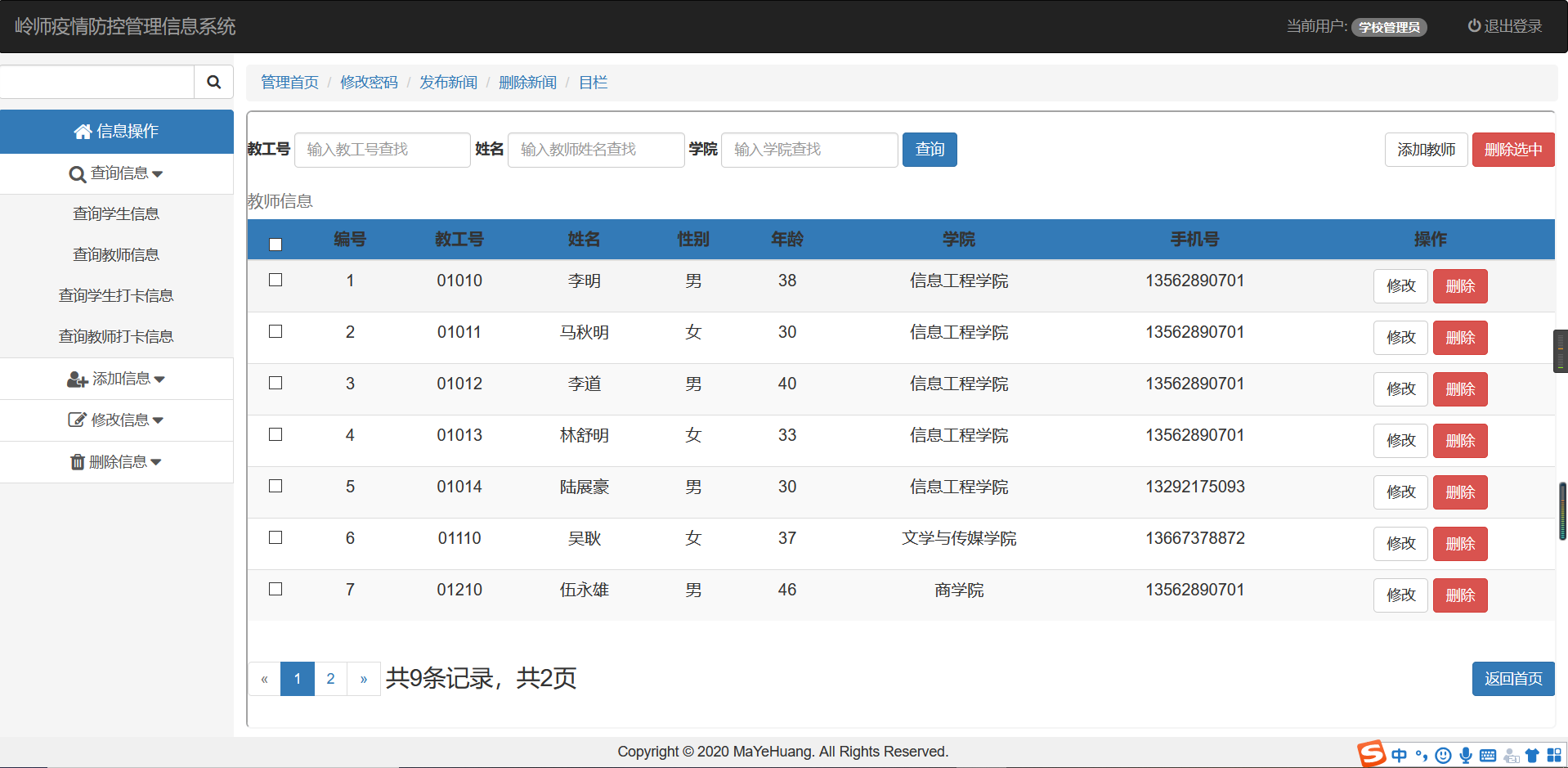This screenshot has width=1568, height=768.
Task: Open 发布新闻 in the breadcrumb bar
Action: tap(448, 83)
